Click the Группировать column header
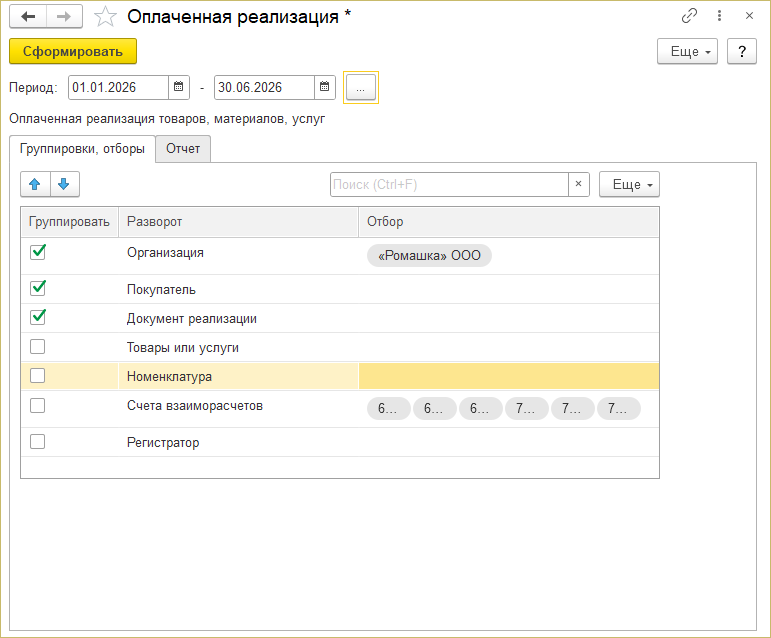The image size is (771, 638). pos(69,222)
